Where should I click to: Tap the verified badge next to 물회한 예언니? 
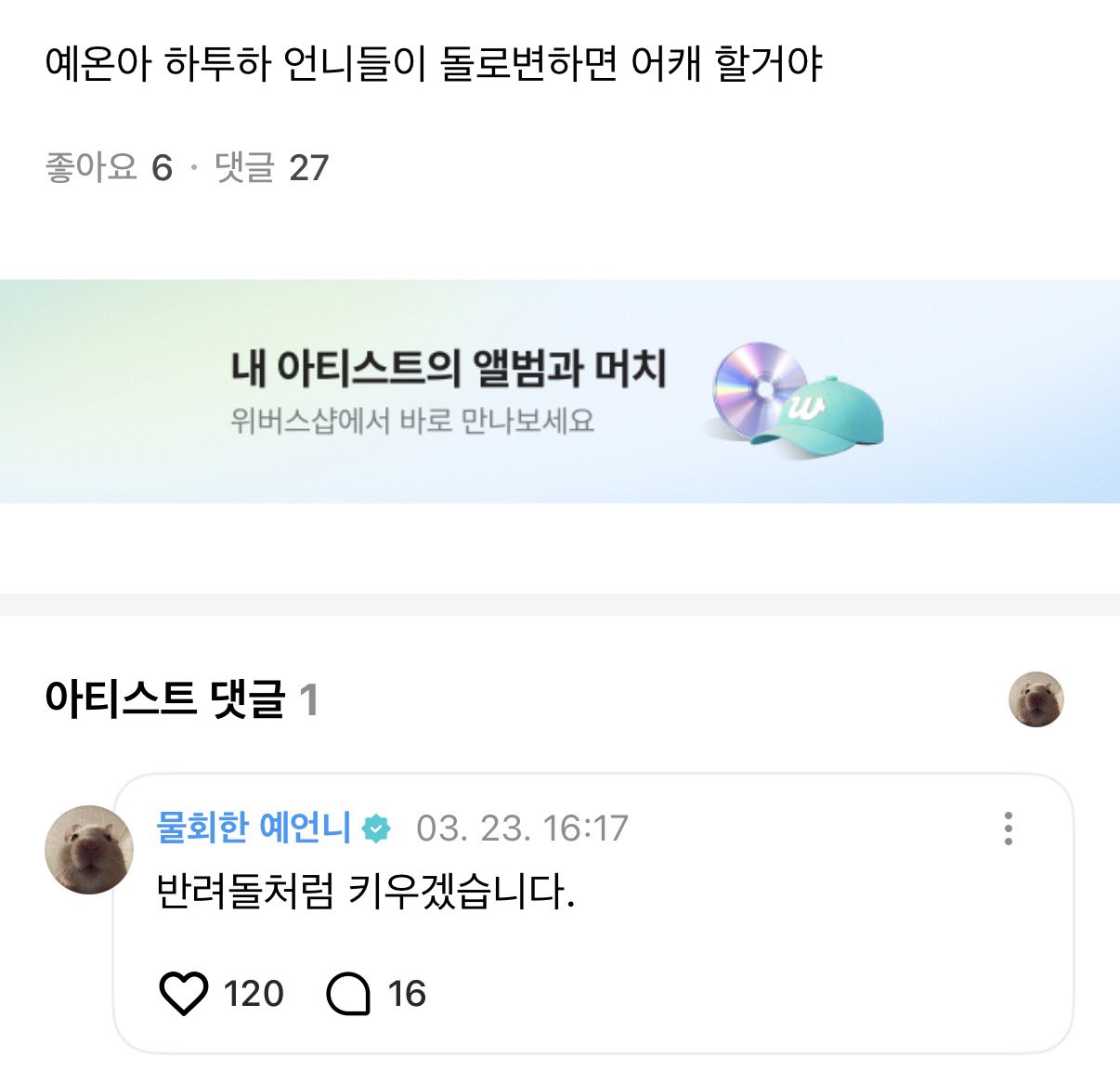376,829
